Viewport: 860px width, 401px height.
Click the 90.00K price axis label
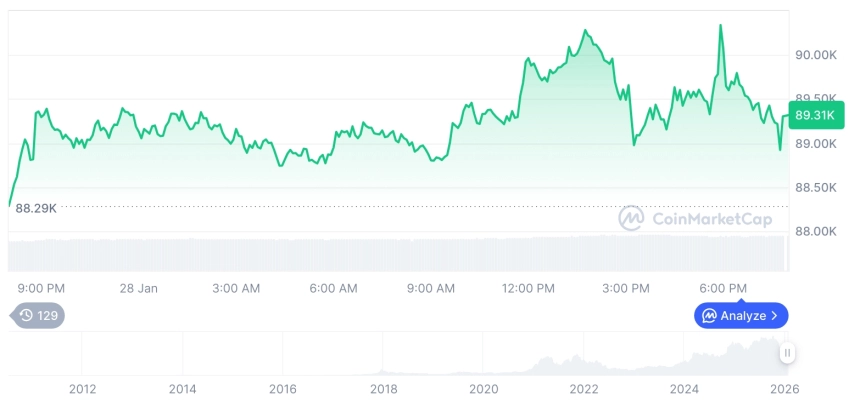[x=815, y=55]
